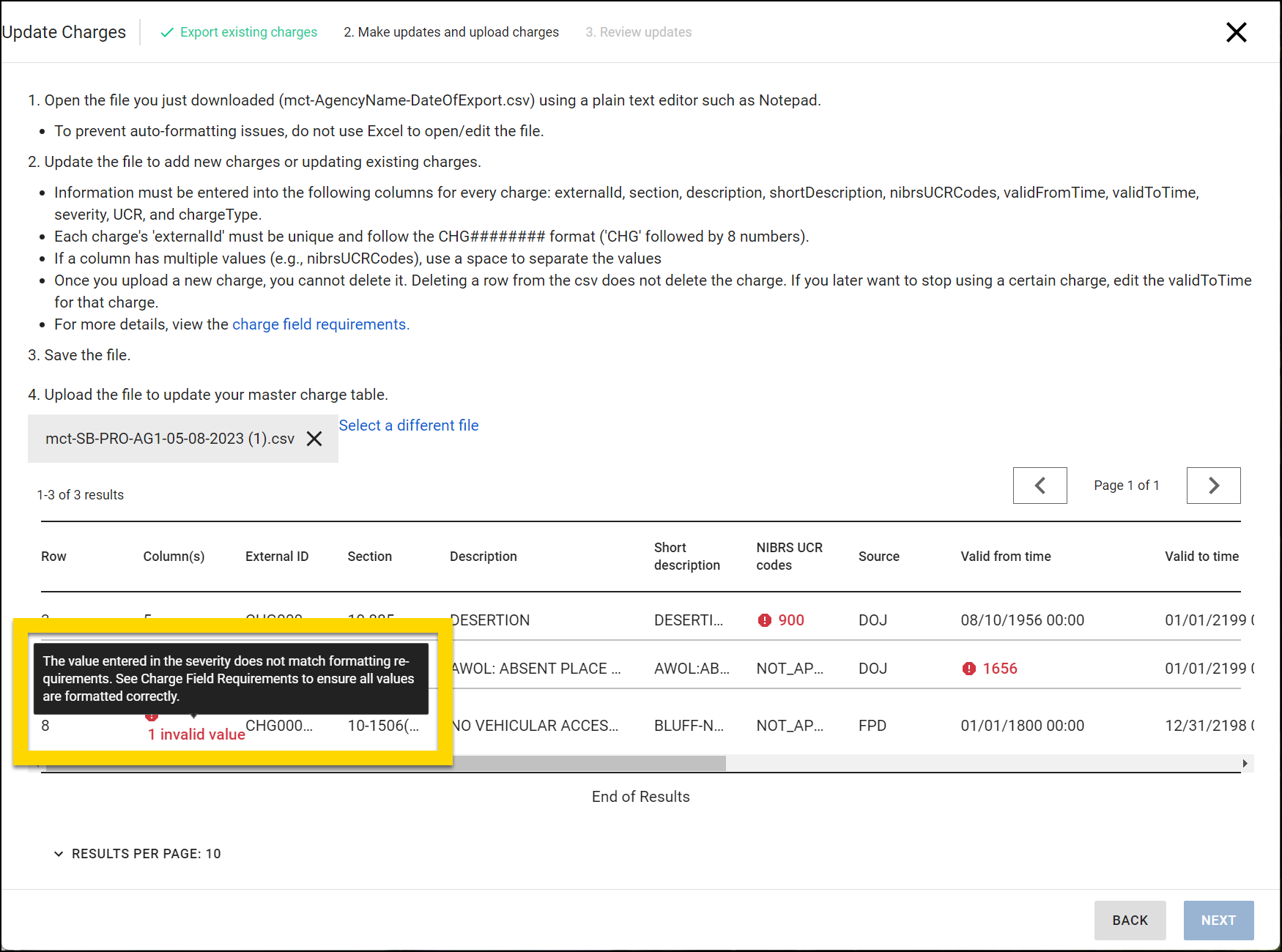This screenshot has height=952, width=1282.
Task: Close the Update Charges dialog
Action: 1237,32
